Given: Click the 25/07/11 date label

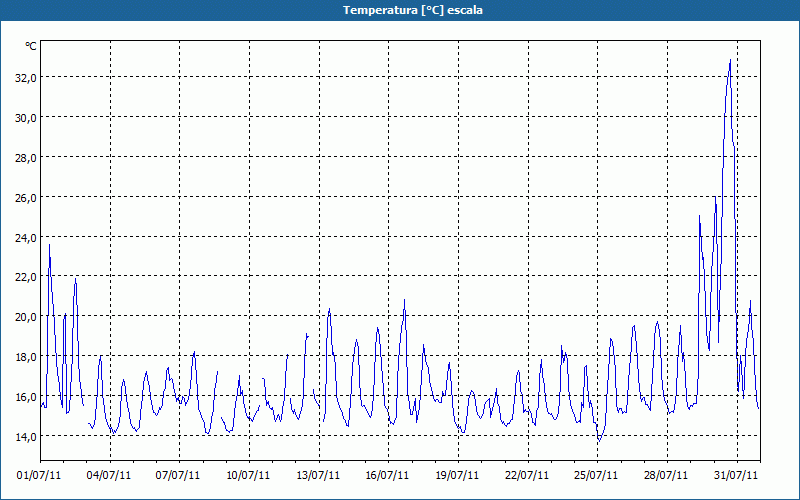Looking at the screenshot, I should (596, 476).
